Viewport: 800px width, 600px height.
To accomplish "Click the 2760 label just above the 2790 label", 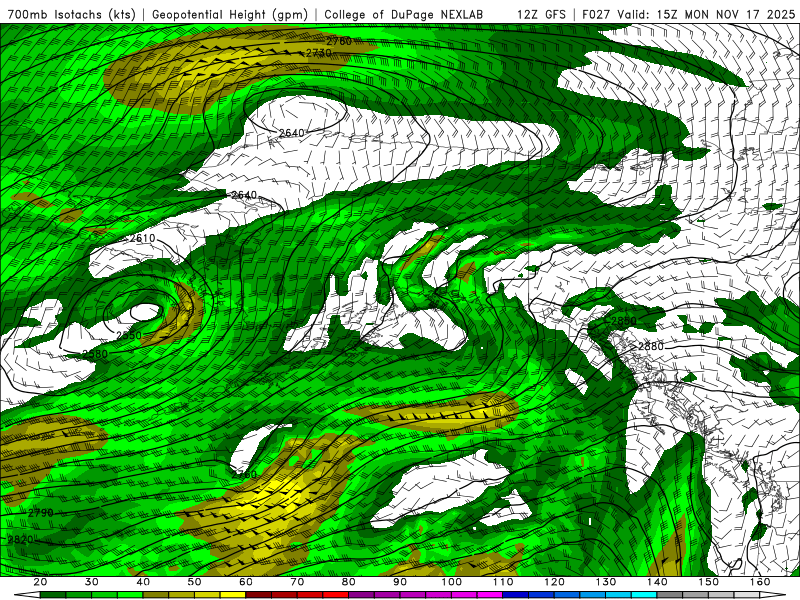I will (244, 474).
